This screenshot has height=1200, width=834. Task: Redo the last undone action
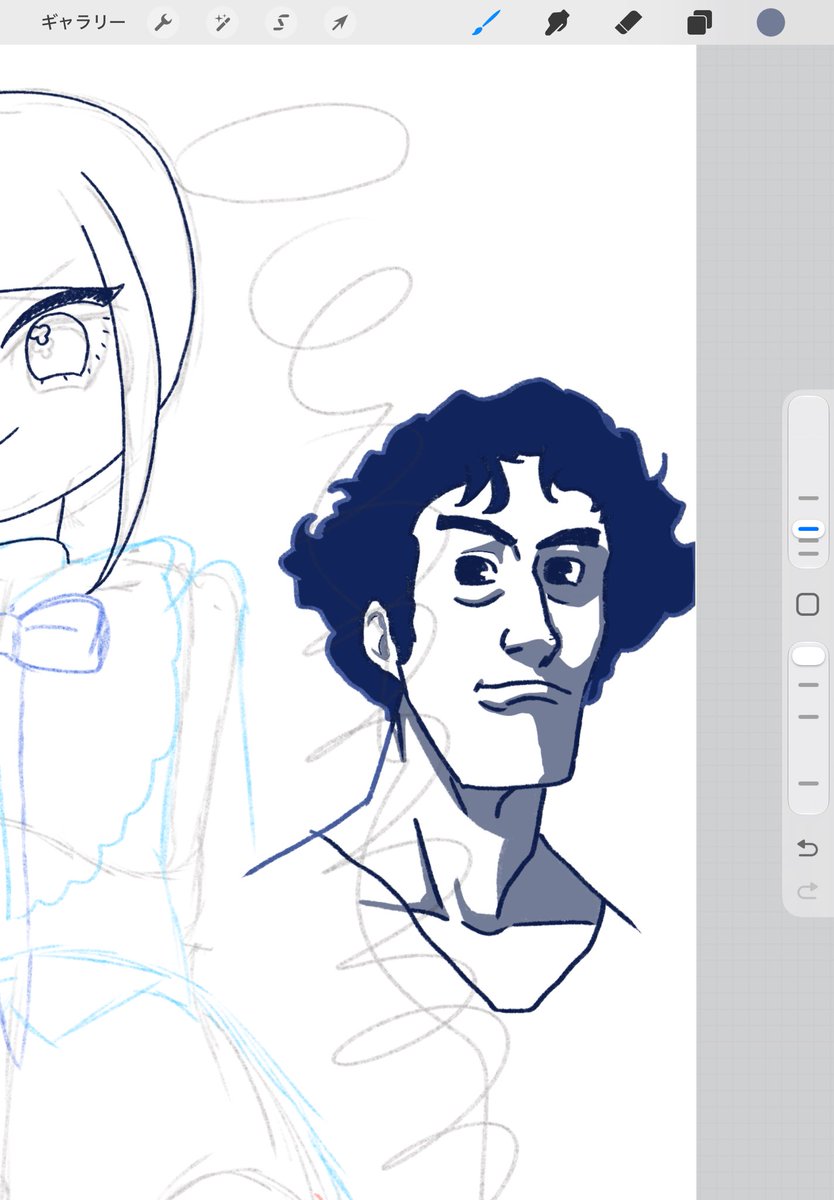click(808, 891)
